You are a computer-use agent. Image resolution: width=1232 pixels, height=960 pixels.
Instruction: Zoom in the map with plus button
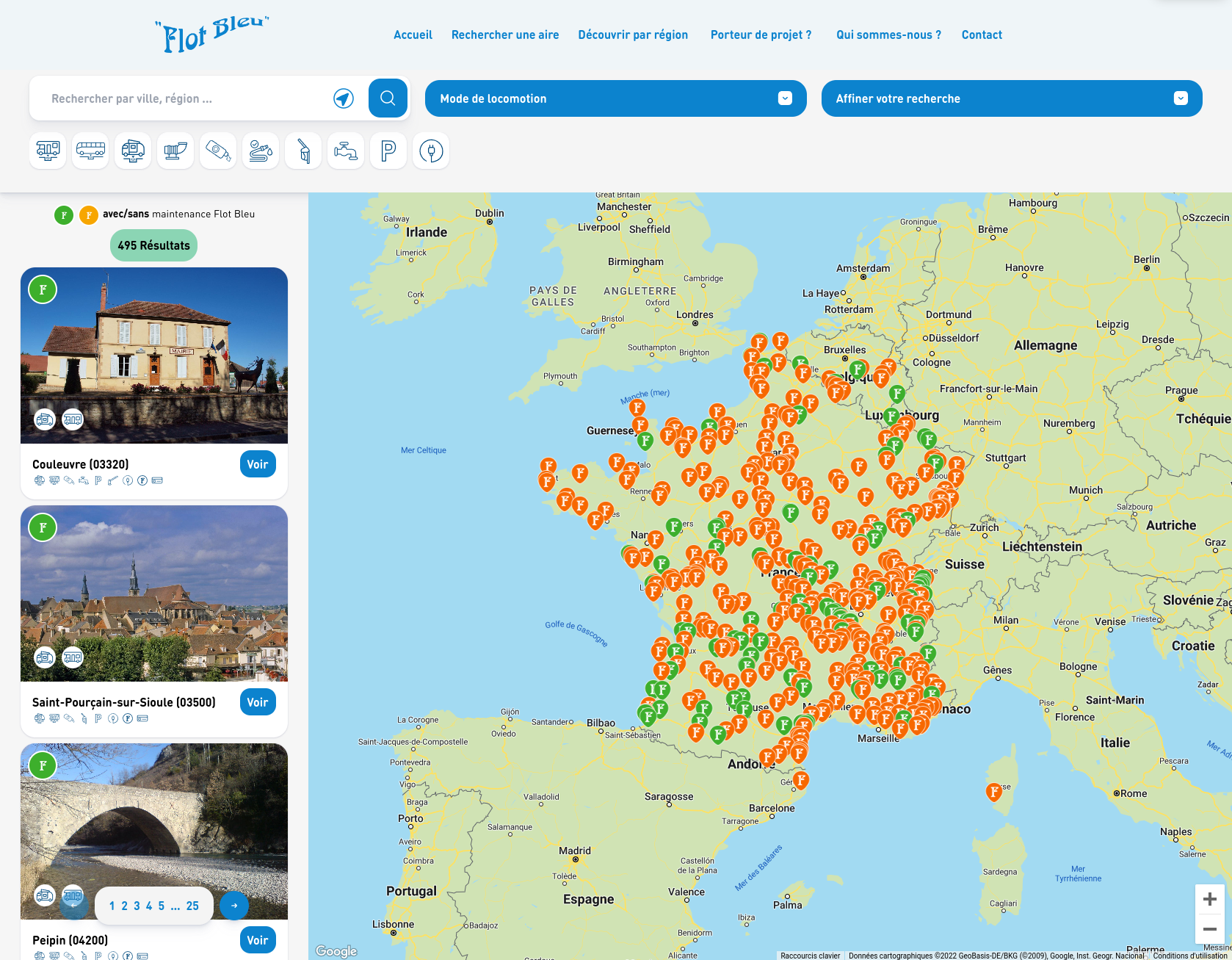1210,899
